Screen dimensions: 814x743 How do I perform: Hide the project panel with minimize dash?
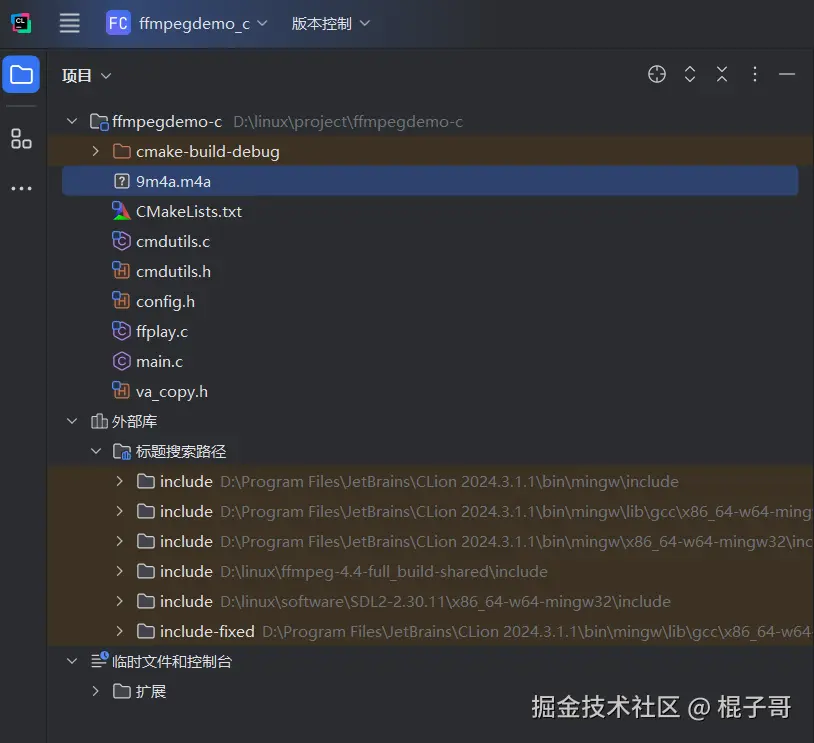[786, 74]
